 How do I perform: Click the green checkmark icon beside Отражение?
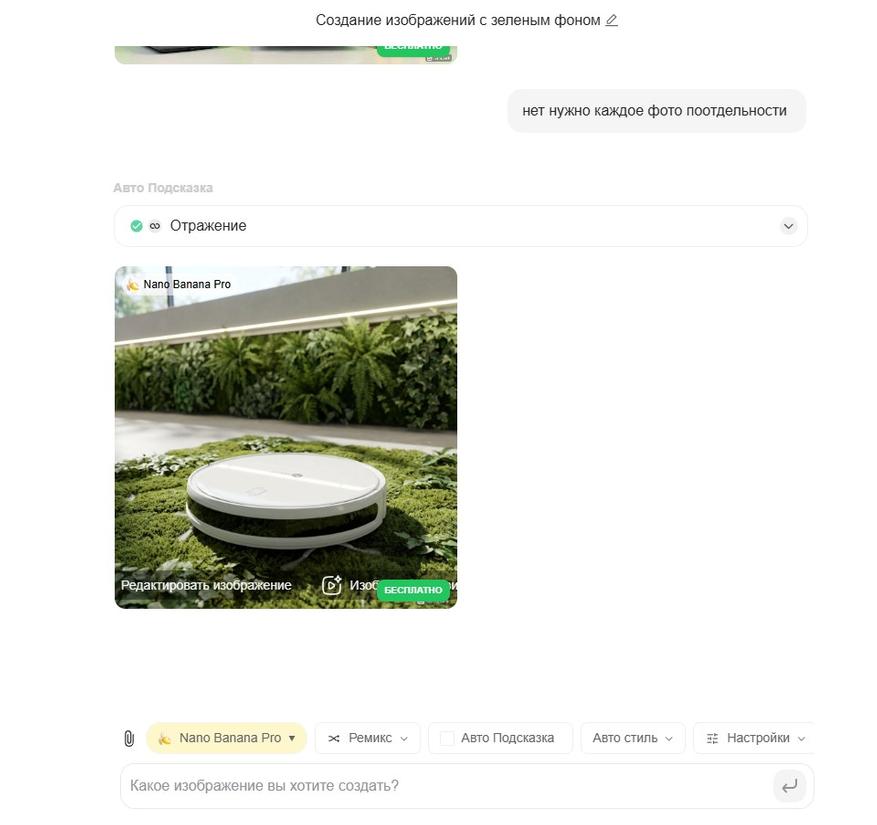coord(136,226)
